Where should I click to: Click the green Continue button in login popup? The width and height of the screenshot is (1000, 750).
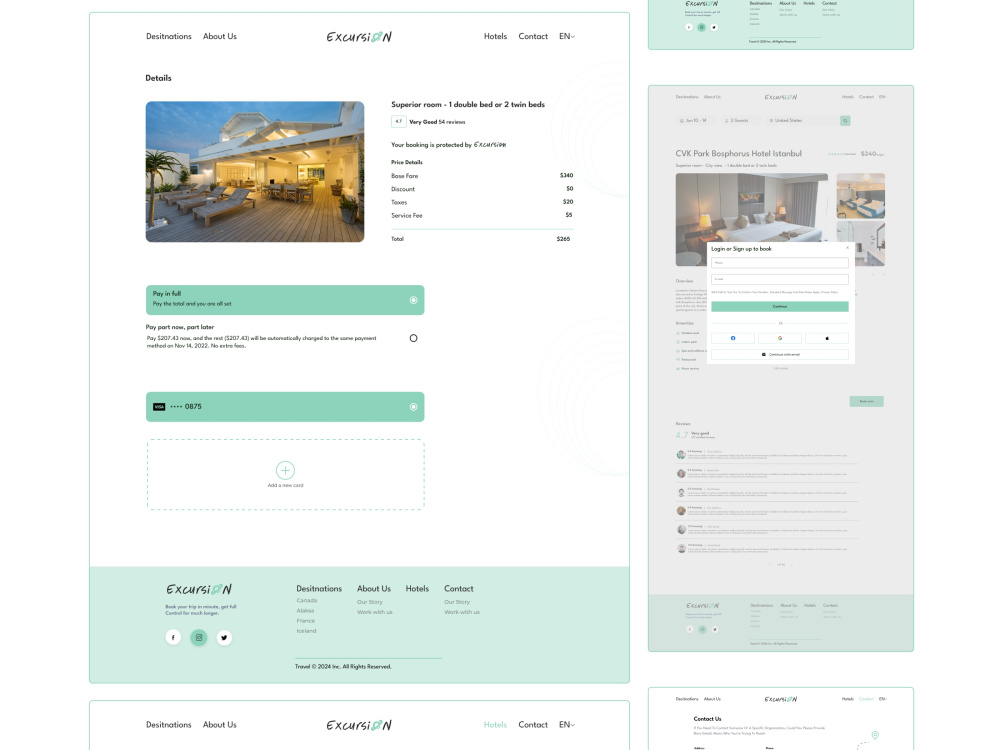tap(780, 307)
